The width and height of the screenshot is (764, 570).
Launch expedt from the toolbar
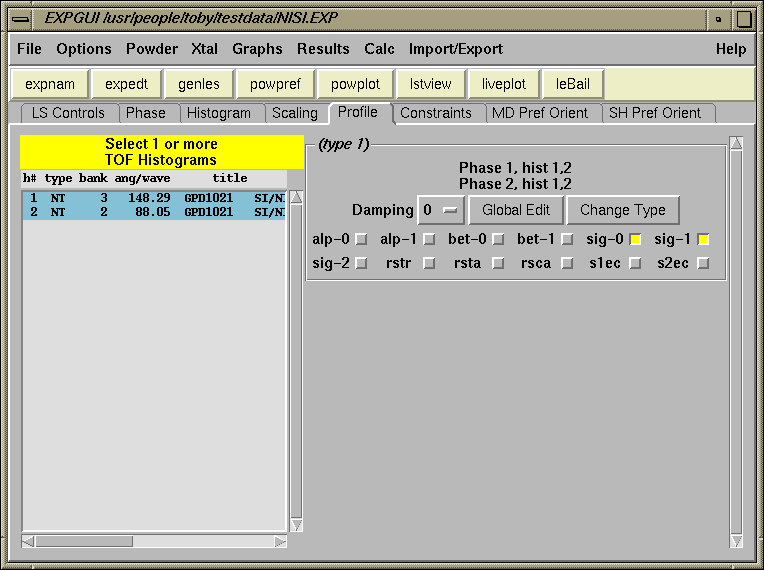(126, 84)
